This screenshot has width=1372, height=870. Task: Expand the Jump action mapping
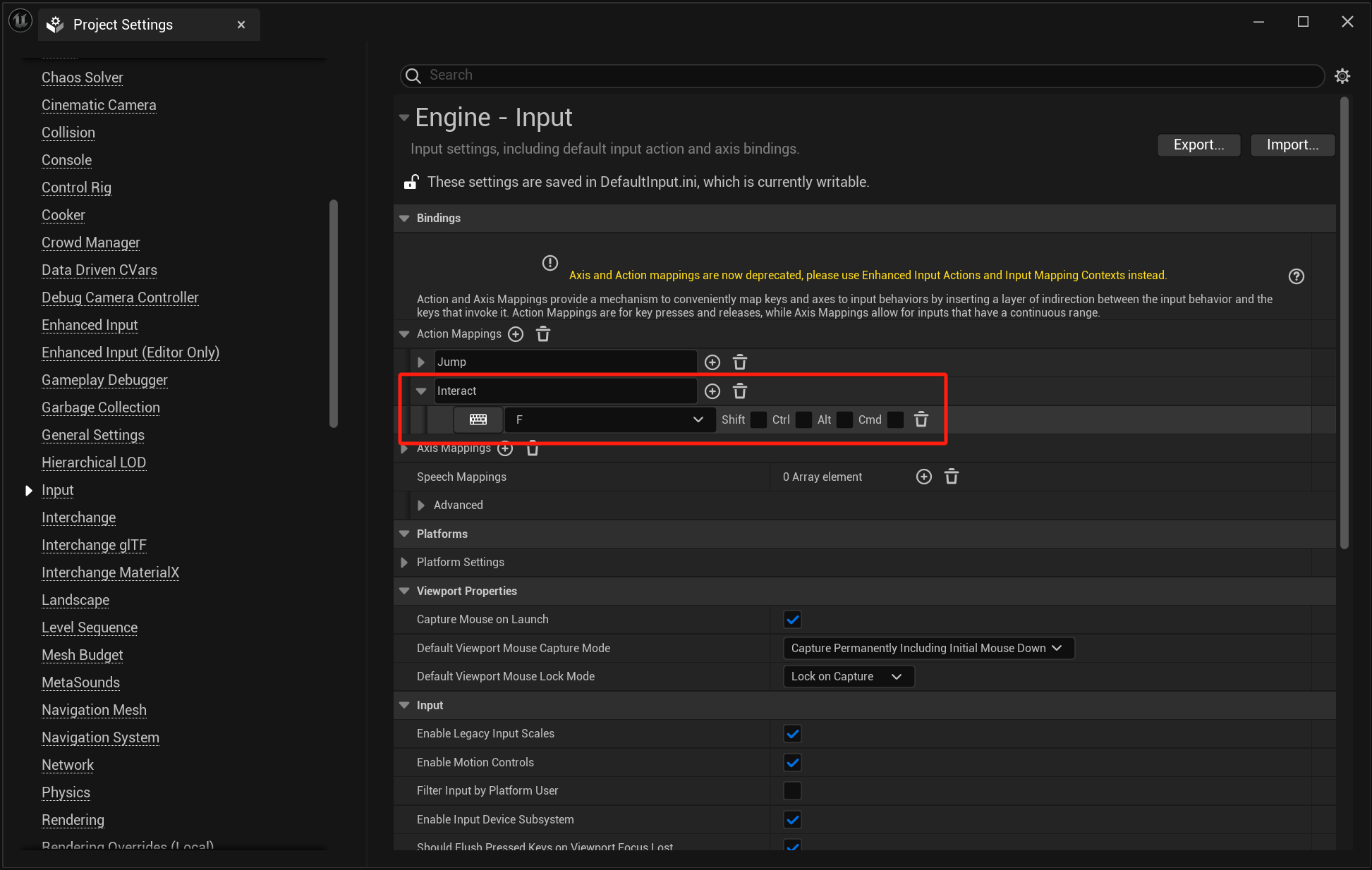tap(421, 362)
